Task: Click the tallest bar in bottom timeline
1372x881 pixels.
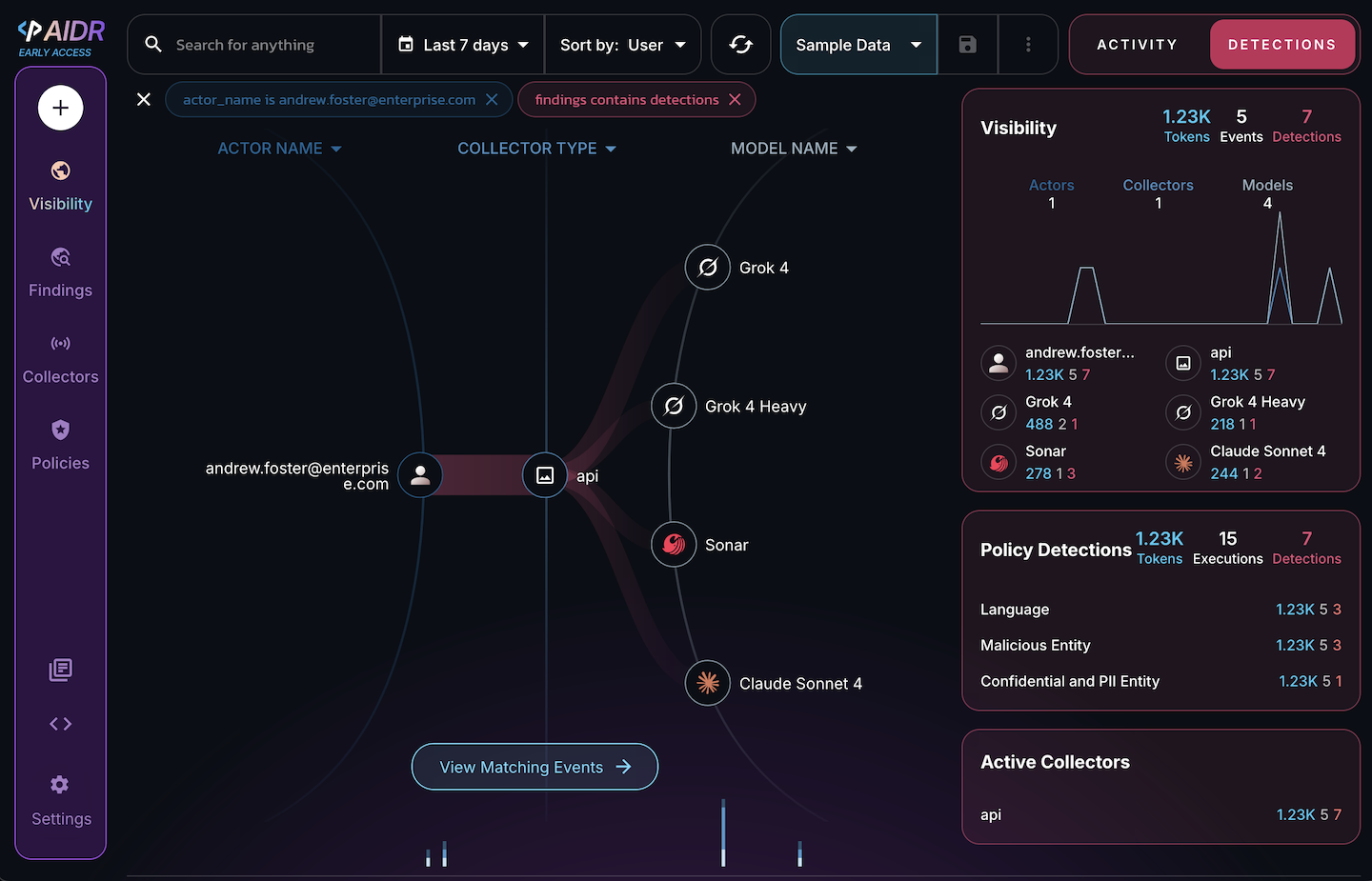Action: point(723,833)
